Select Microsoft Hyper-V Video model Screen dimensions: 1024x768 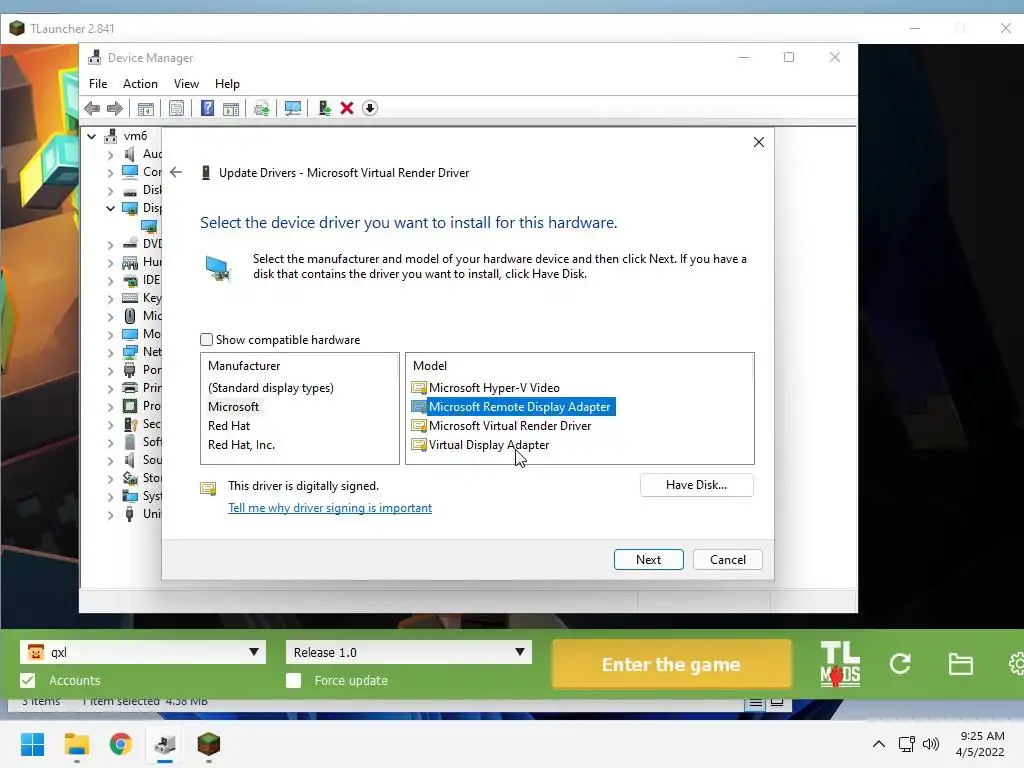486,388
